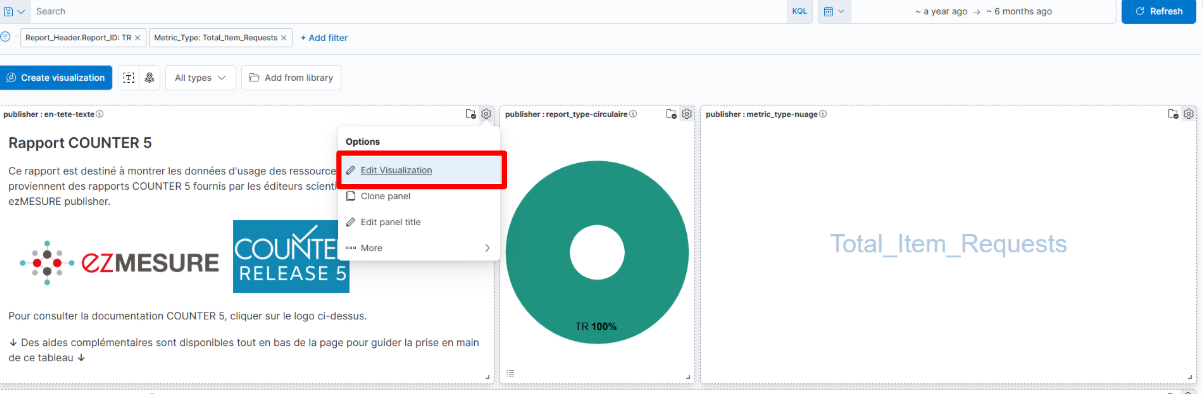Click the Rapport COUNTER 5 heading

click(x=80, y=142)
